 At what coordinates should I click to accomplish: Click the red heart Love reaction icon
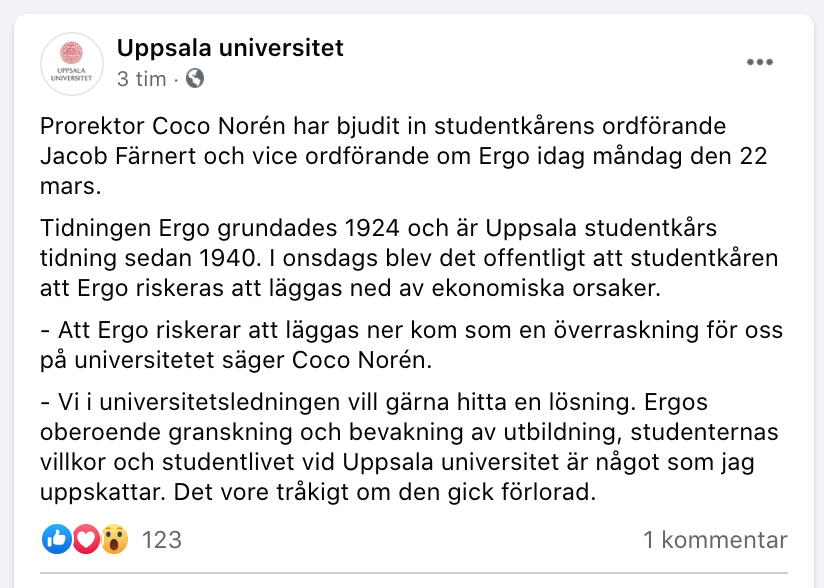coord(86,539)
